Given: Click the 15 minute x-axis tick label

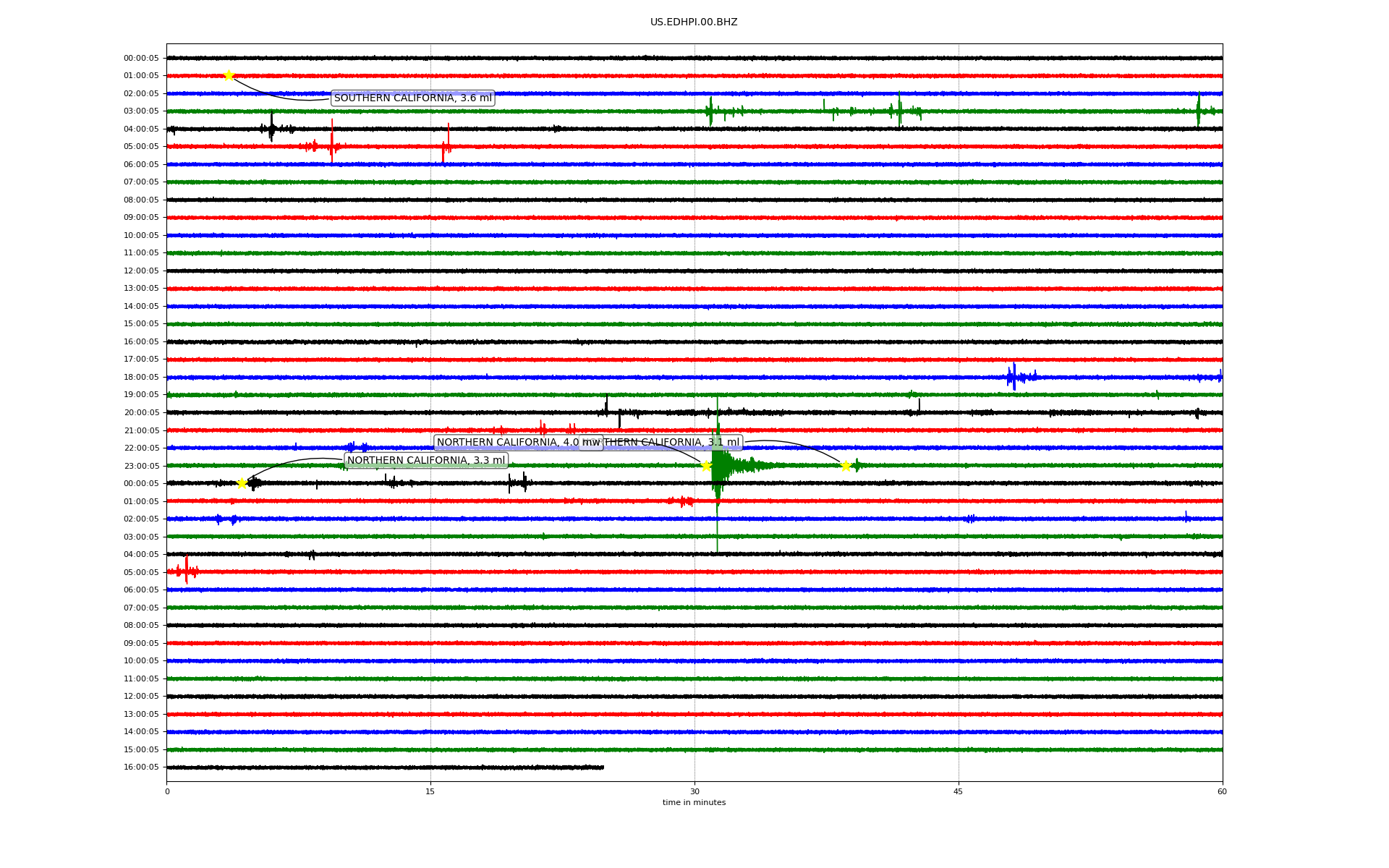Looking at the screenshot, I should coord(430,791).
